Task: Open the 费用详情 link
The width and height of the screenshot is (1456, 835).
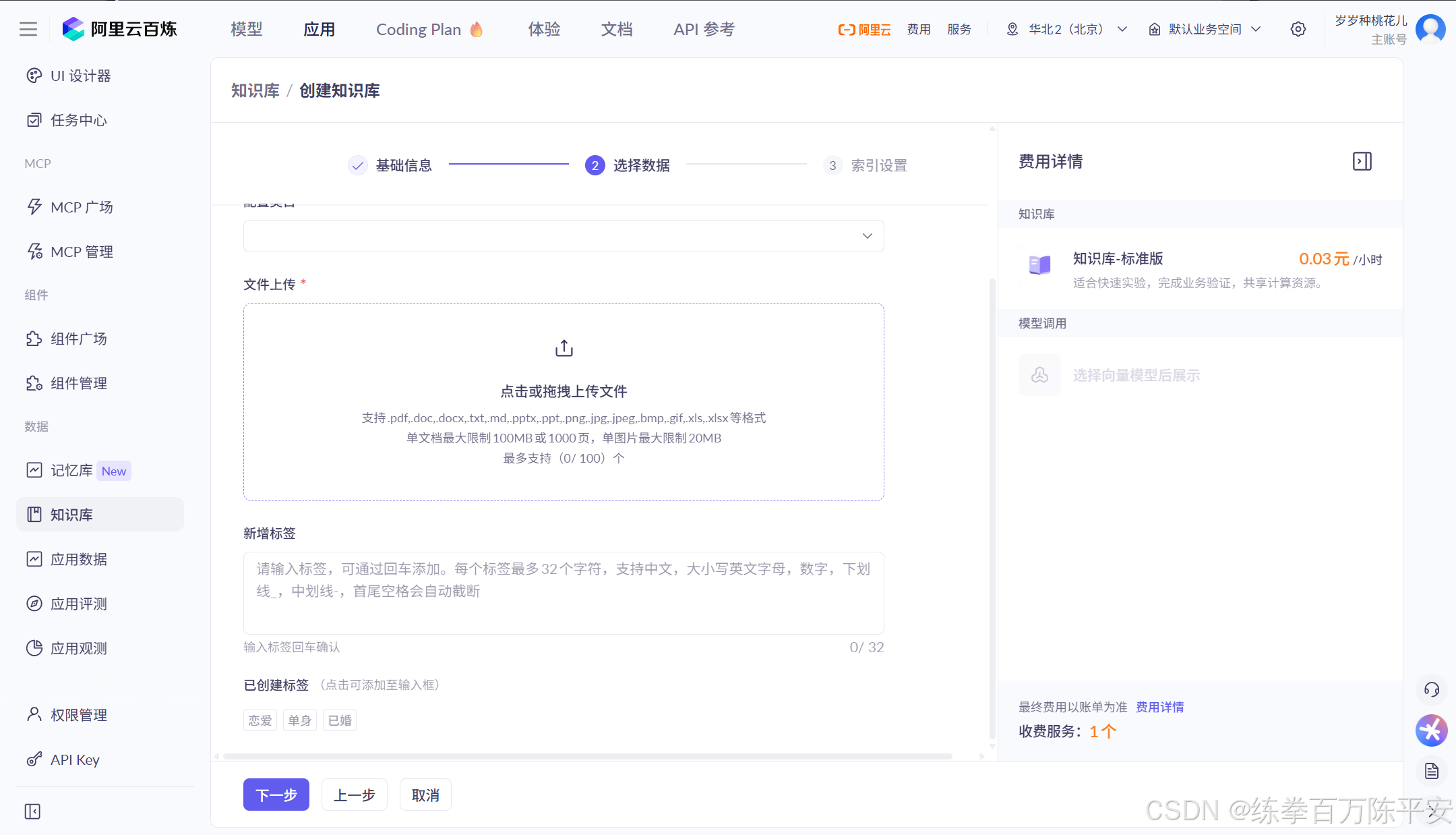Action: tap(1159, 707)
